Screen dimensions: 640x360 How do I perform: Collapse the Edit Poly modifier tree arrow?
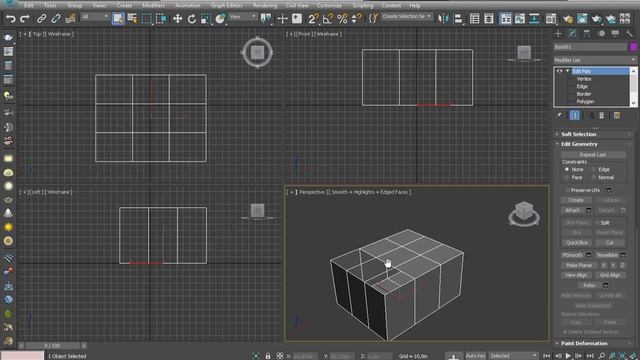567,71
